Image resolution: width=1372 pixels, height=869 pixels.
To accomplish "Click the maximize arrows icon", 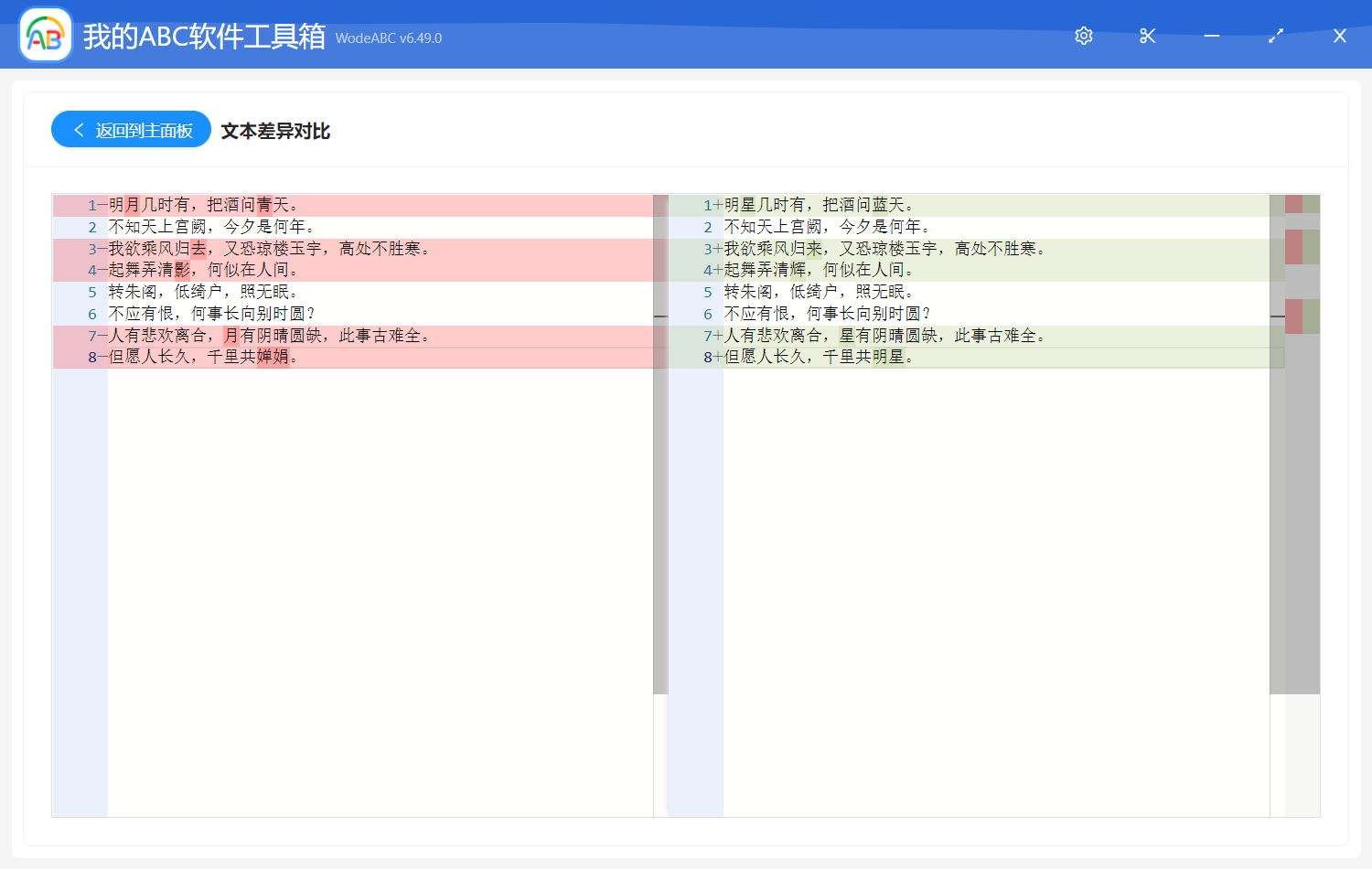I will [x=1275, y=36].
